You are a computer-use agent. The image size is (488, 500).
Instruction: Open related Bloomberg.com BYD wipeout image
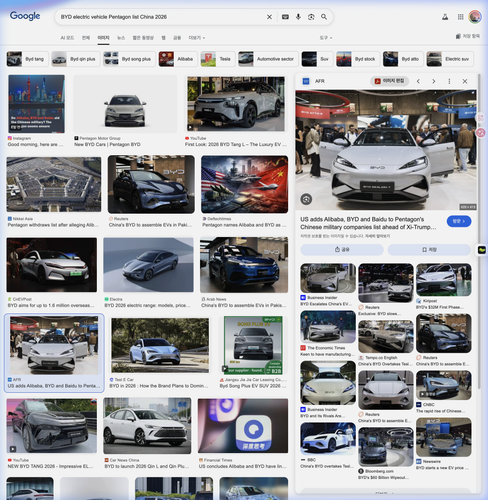click(386, 447)
